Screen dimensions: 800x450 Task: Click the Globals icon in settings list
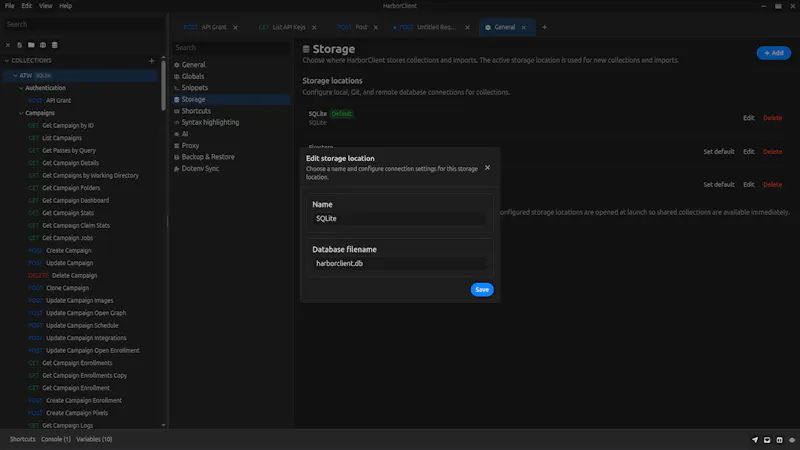pyautogui.click(x=177, y=77)
